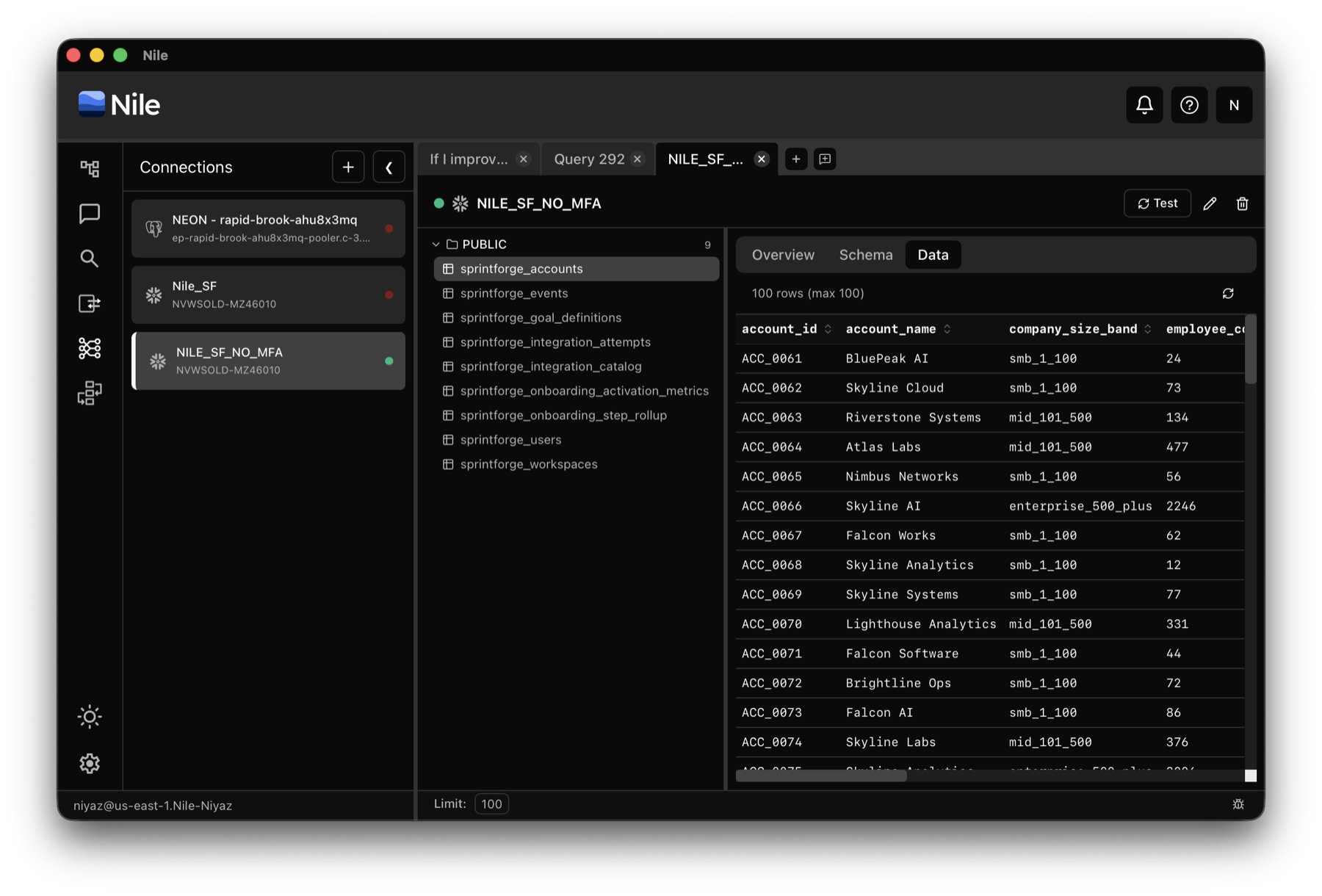
Task: Click the vertical scrollbar of data table
Action: [1251, 350]
